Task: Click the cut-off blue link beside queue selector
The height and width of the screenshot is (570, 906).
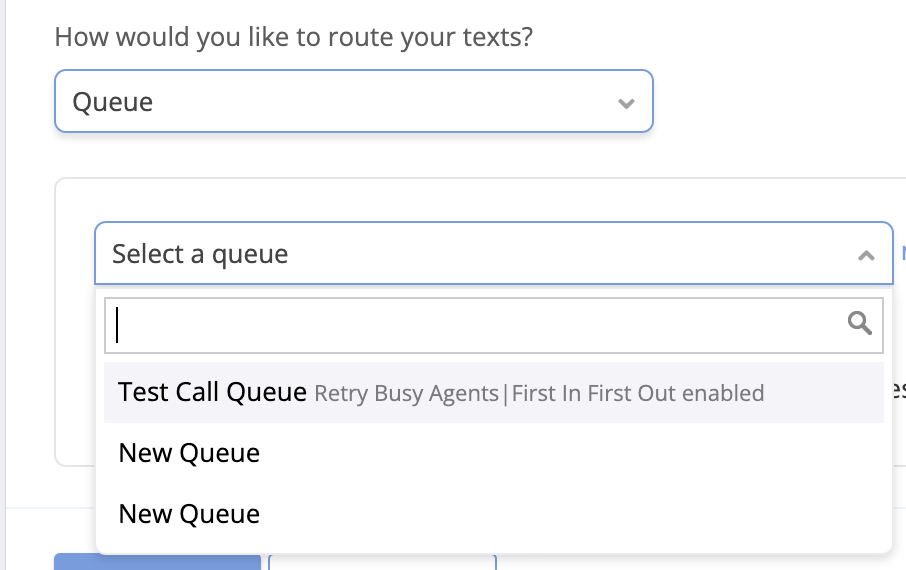Action: click(x=903, y=253)
